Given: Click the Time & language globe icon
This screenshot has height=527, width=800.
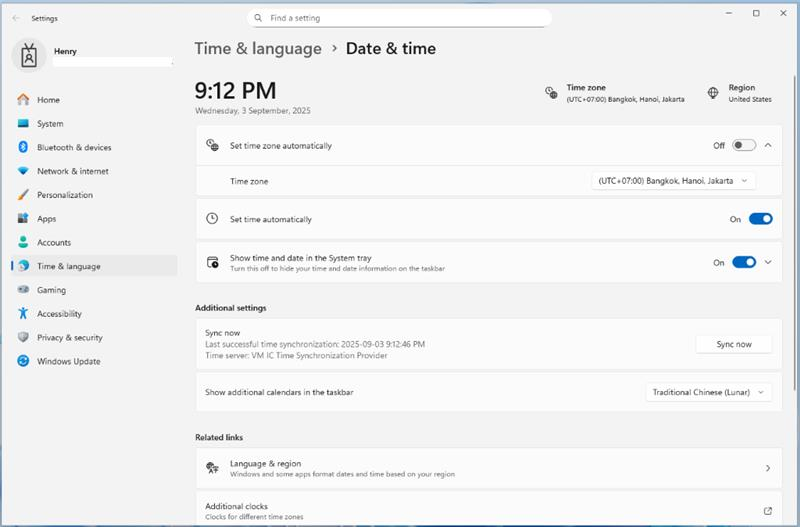Looking at the screenshot, I should (23, 266).
